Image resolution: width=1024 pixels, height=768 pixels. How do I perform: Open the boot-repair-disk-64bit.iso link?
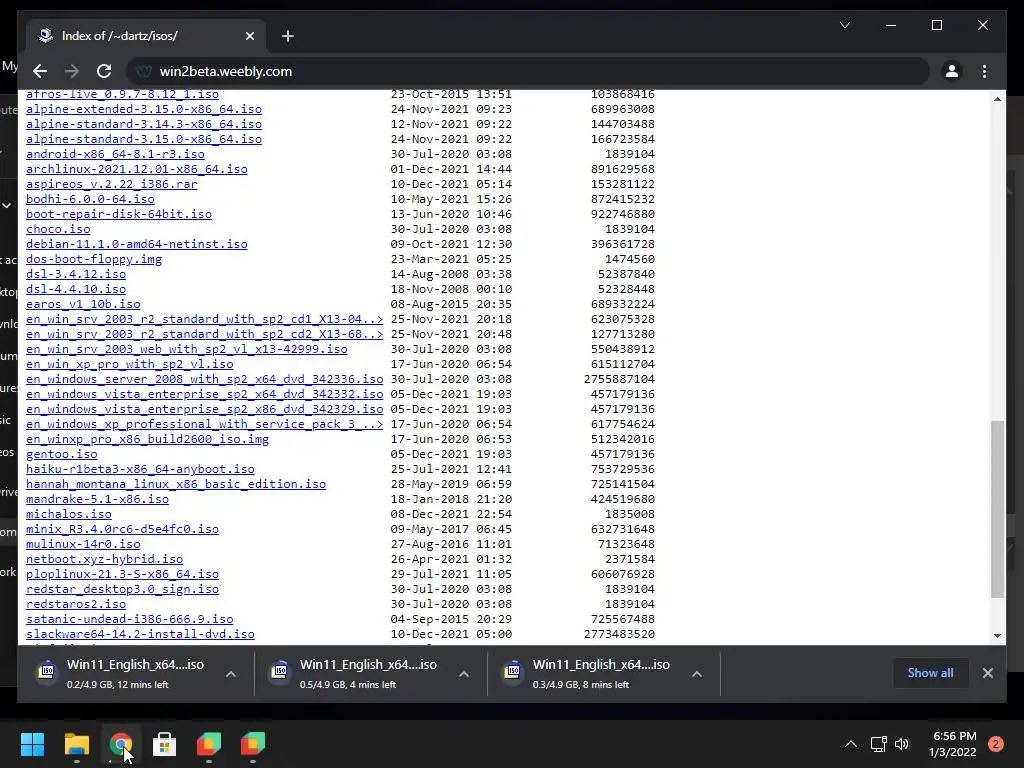(x=119, y=214)
